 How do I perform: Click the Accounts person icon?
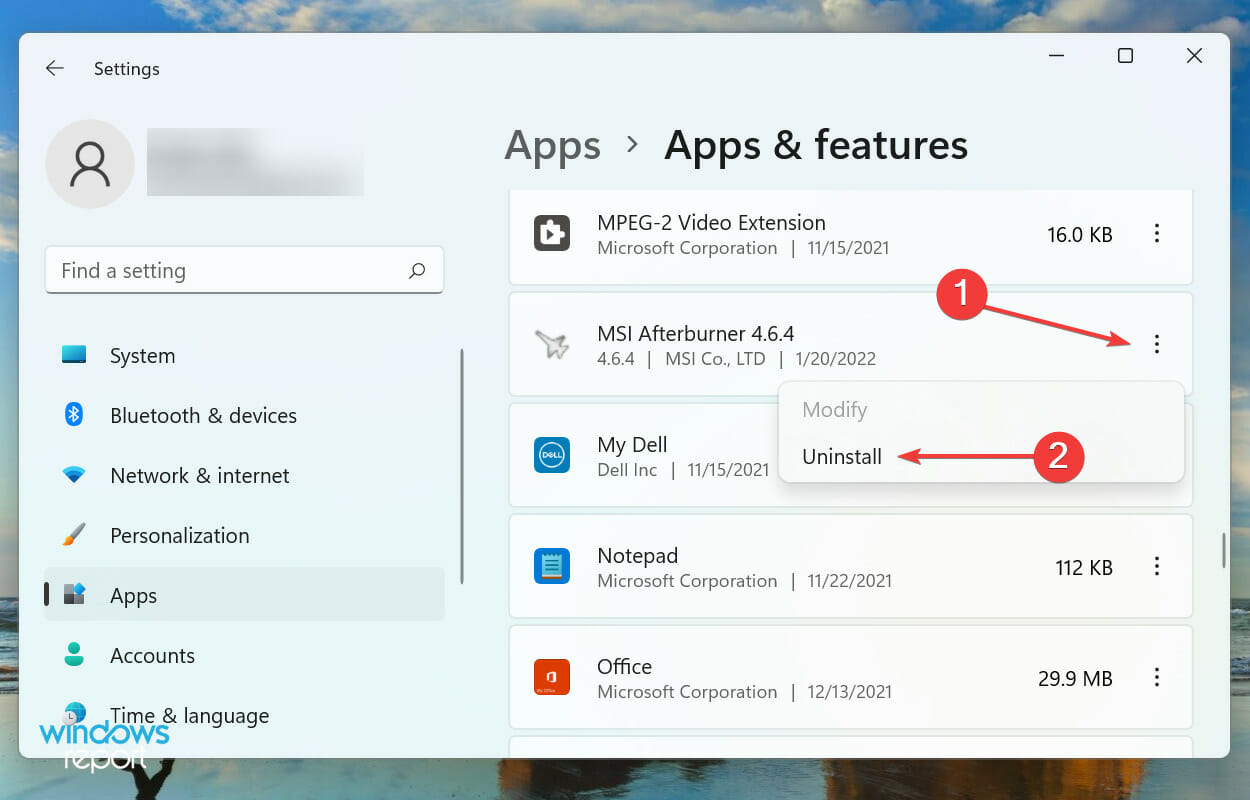(74, 655)
